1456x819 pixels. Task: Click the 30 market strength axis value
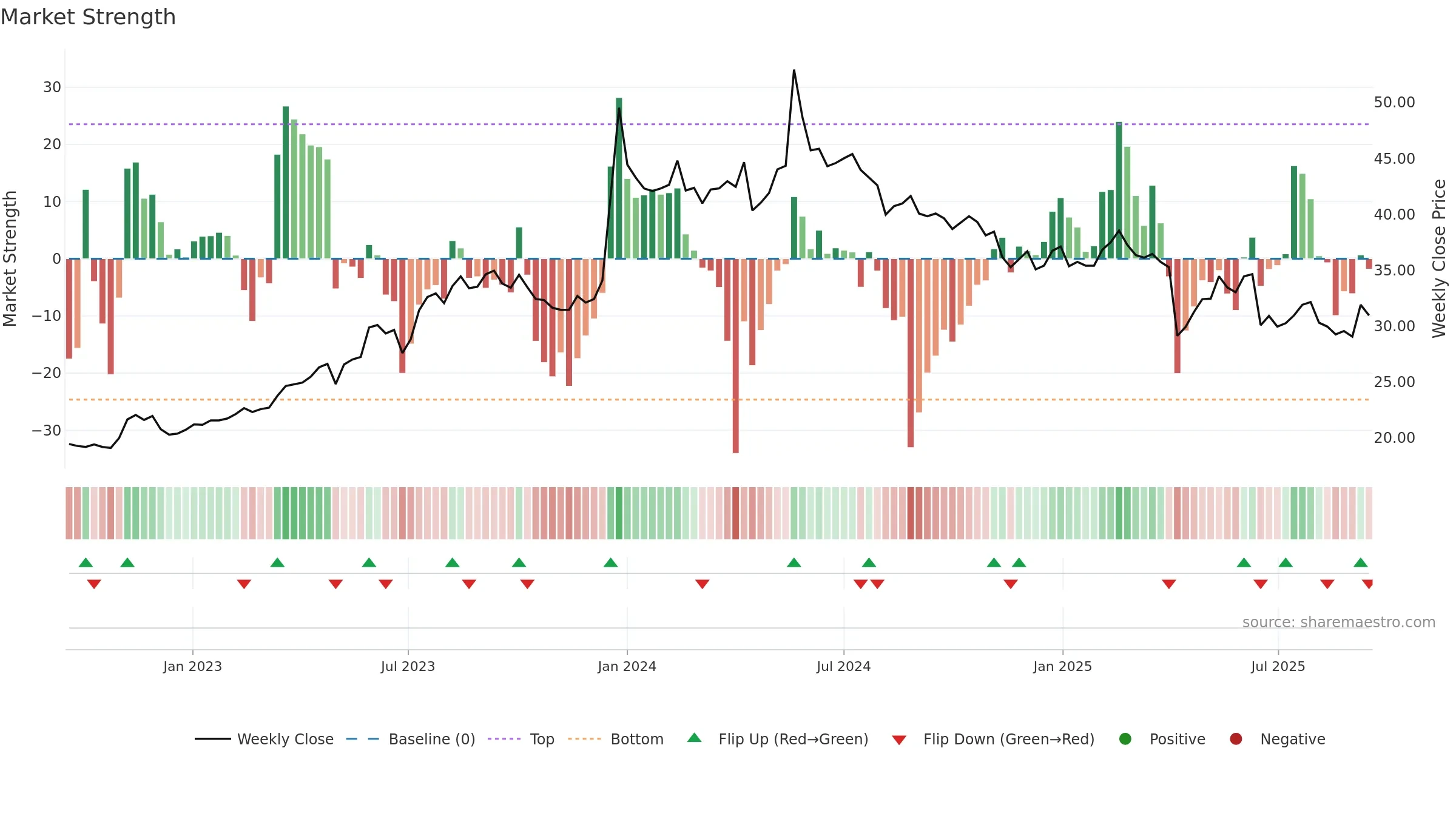click(52, 87)
